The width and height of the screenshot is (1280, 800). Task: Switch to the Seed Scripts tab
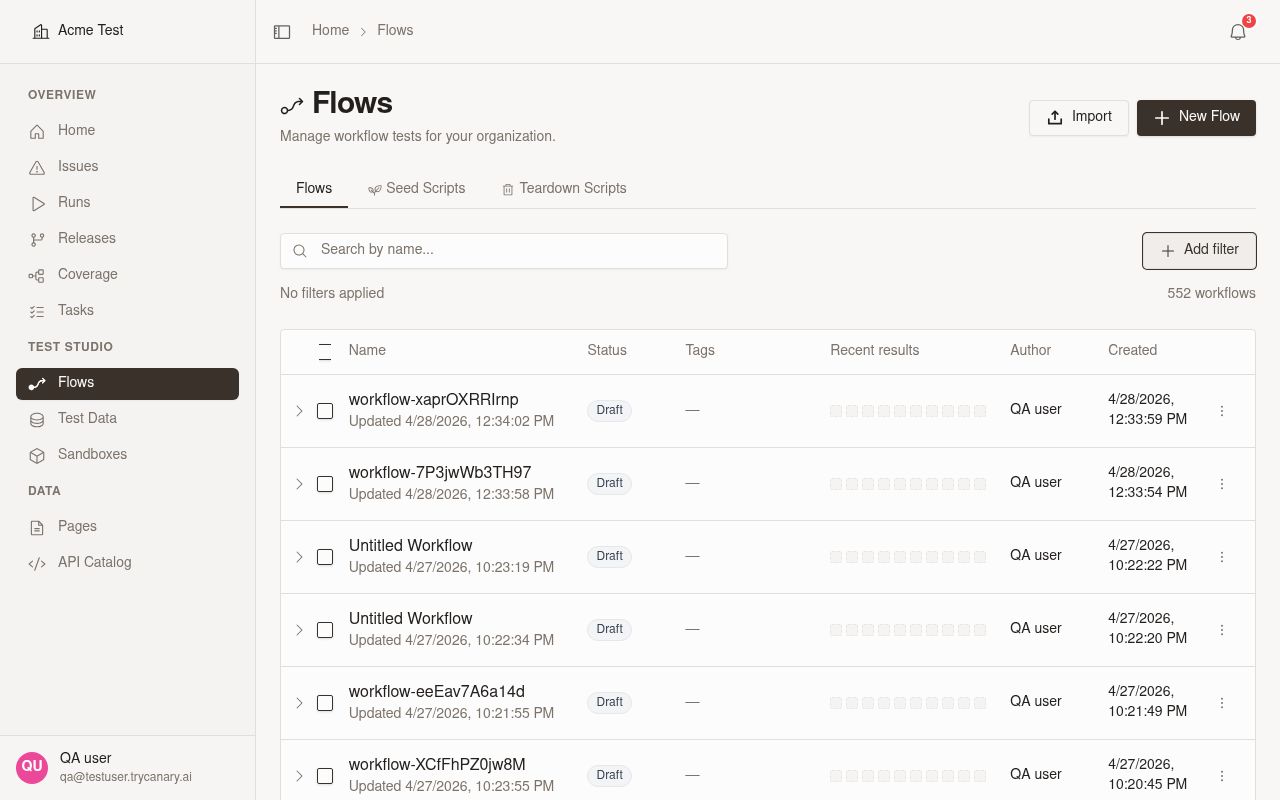(x=416, y=188)
